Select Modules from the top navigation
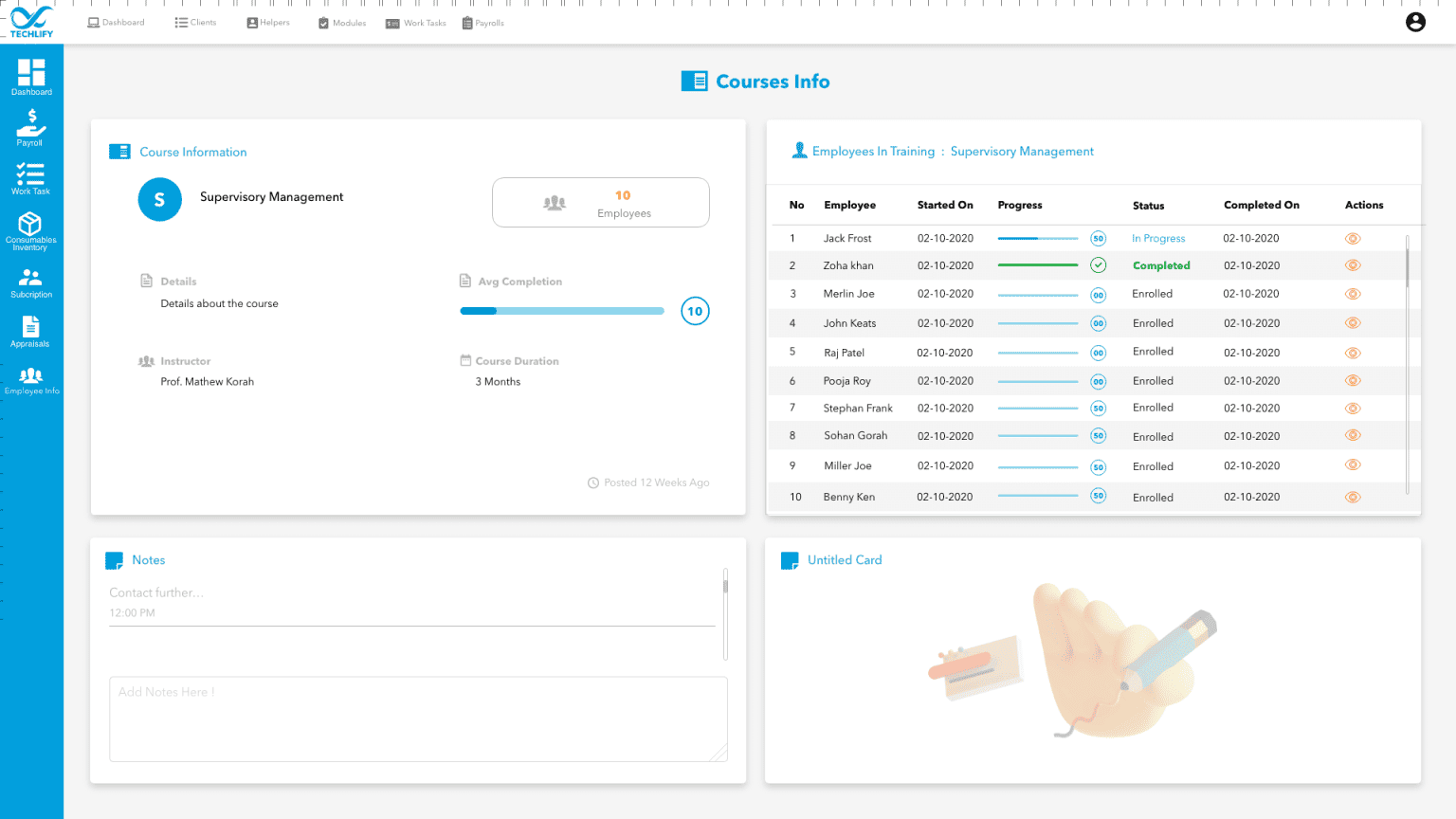Screen dimensions: 1456x819 [341, 22]
